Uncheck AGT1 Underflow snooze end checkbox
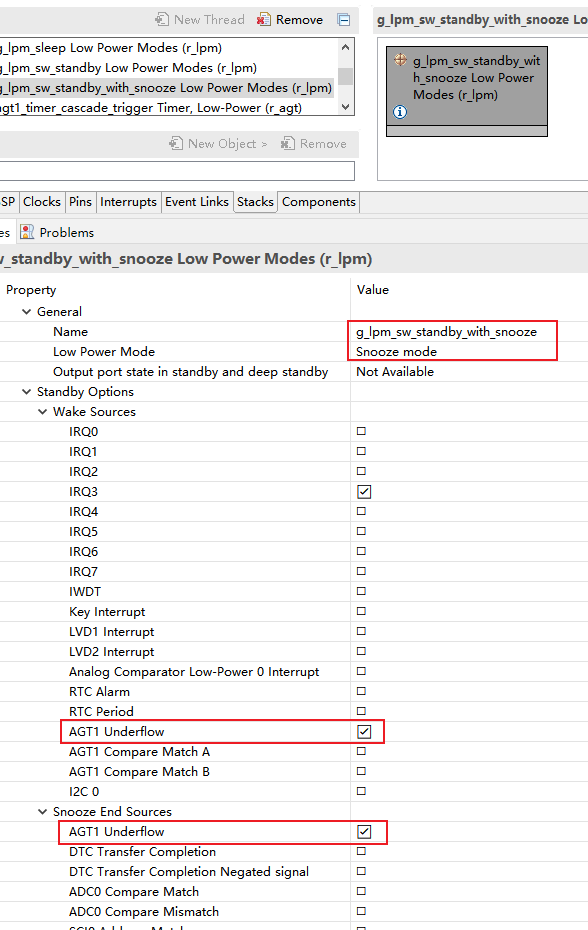 [x=364, y=832]
